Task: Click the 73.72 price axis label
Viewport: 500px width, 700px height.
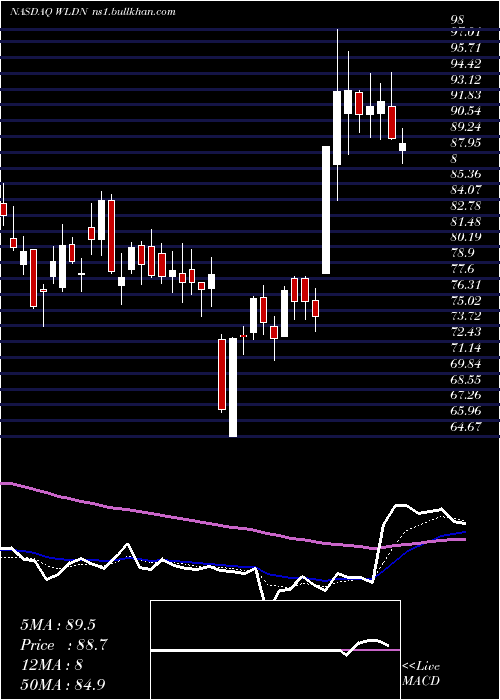Action: (466, 316)
